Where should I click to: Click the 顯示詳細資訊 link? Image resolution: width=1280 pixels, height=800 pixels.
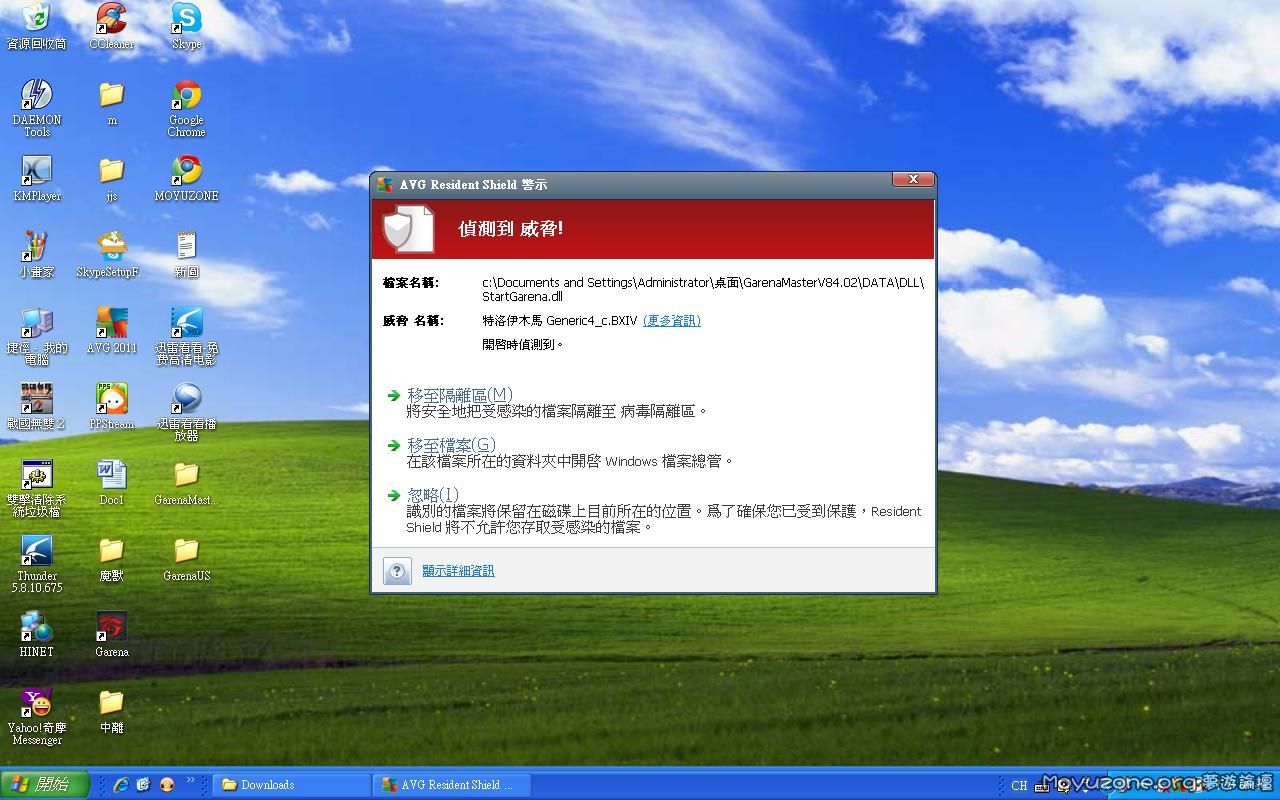pos(458,571)
